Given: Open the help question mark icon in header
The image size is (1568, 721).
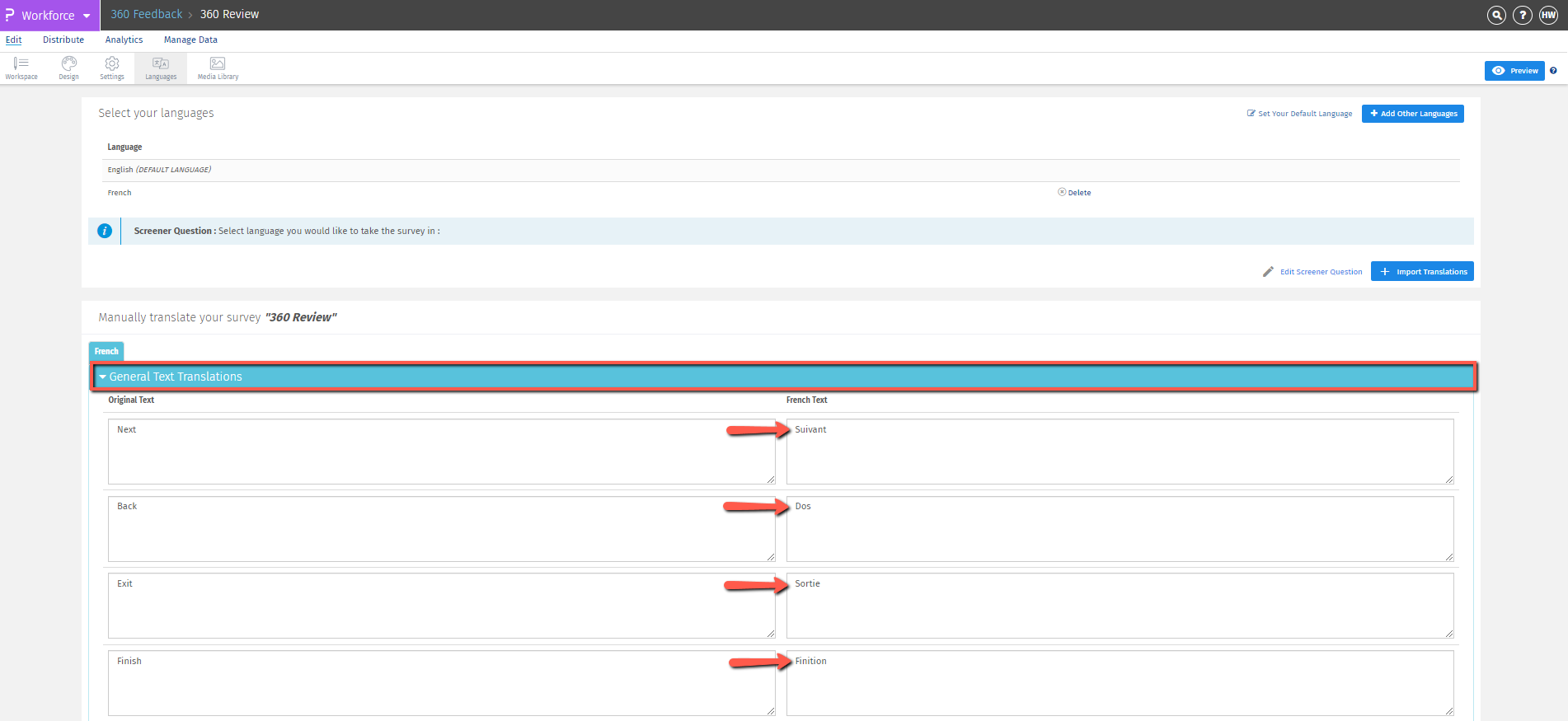Looking at the screenshot, I should (x=1523, y=15).
